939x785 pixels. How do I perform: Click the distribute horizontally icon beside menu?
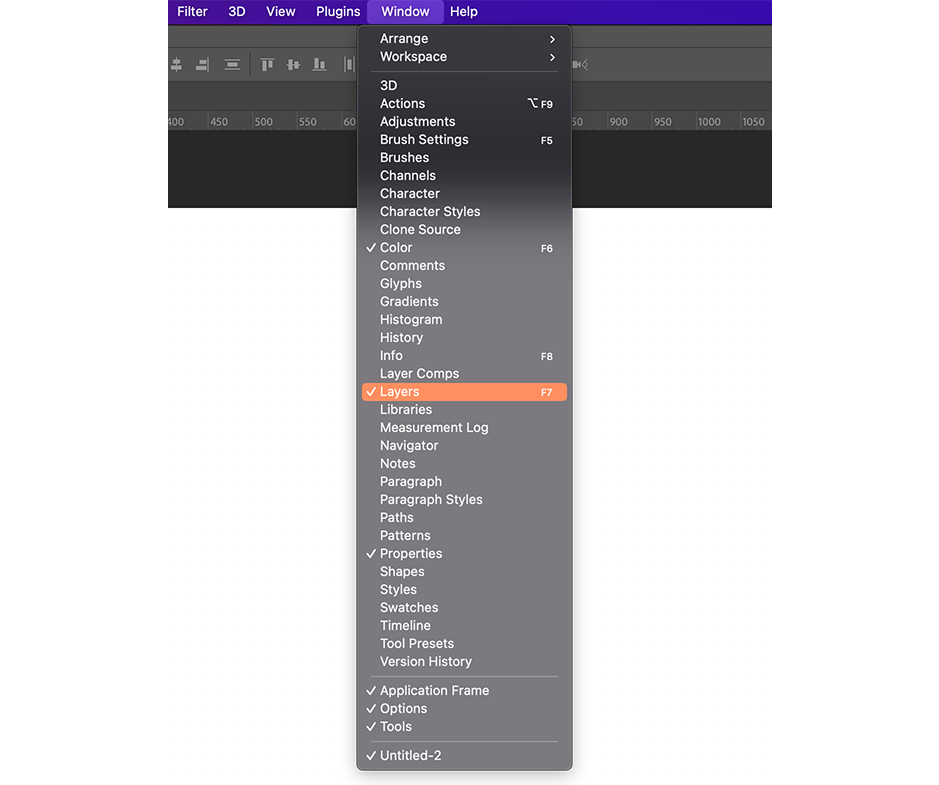tap(349, 65)
